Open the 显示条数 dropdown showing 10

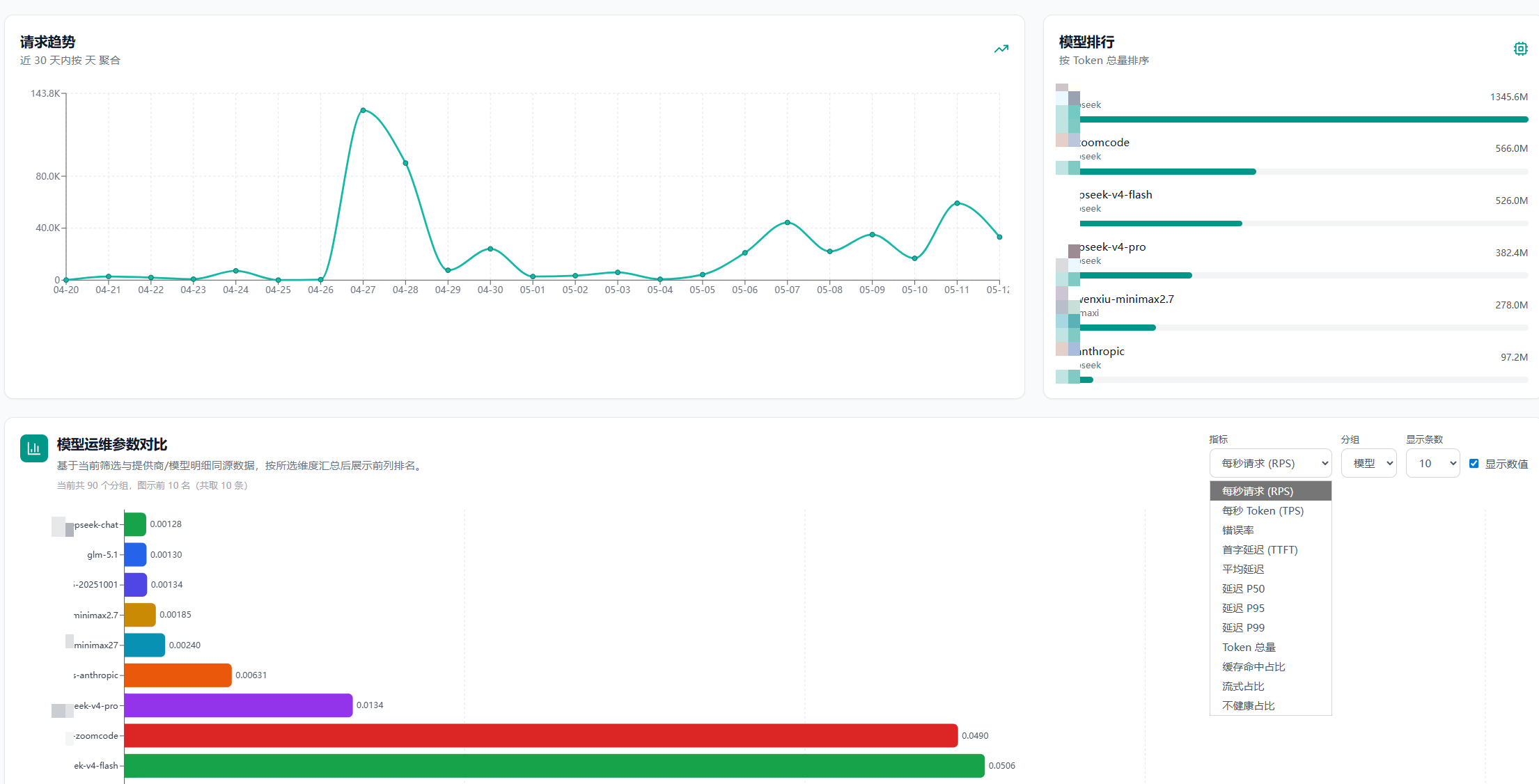pyautogui.click(x=1432, y=464)
